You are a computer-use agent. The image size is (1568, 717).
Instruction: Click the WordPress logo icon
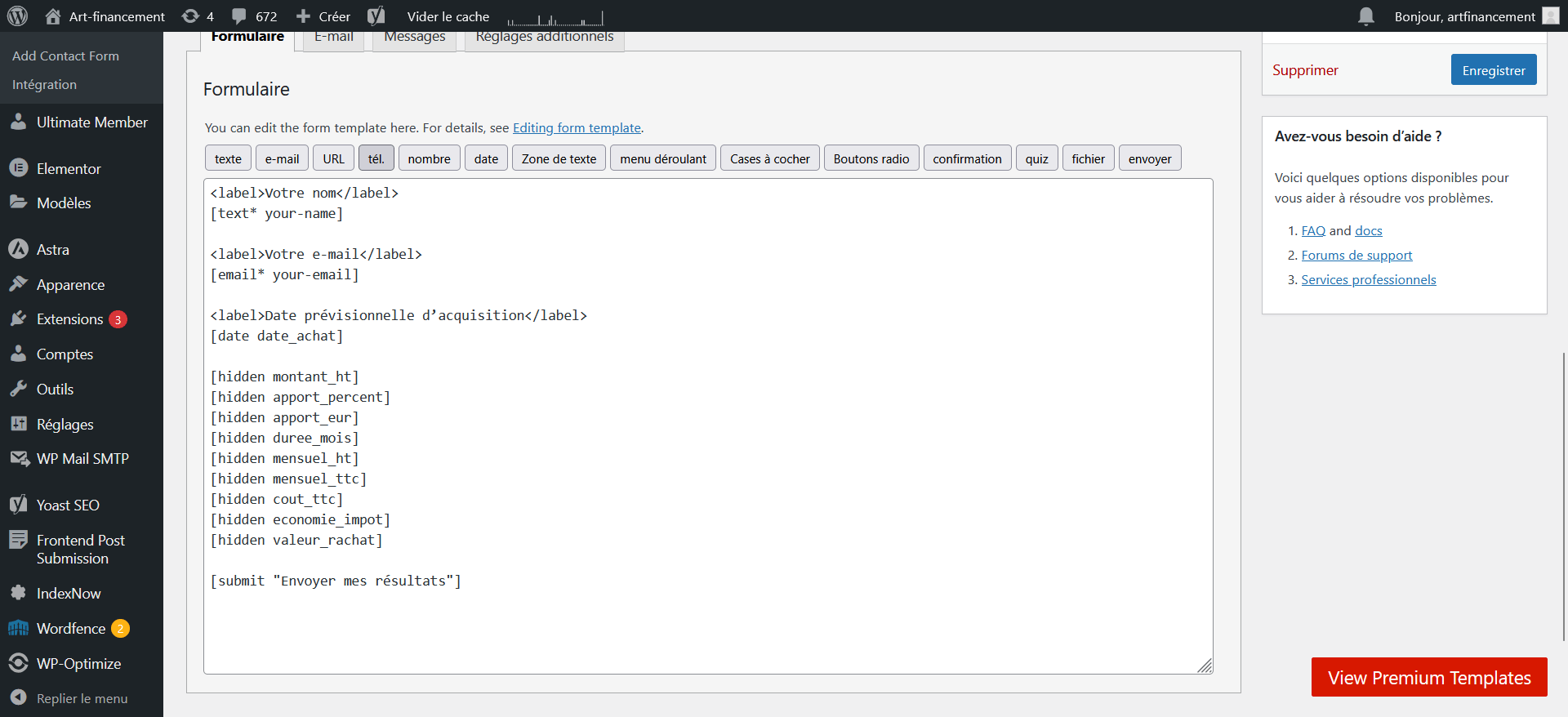[x=17, y=16]
